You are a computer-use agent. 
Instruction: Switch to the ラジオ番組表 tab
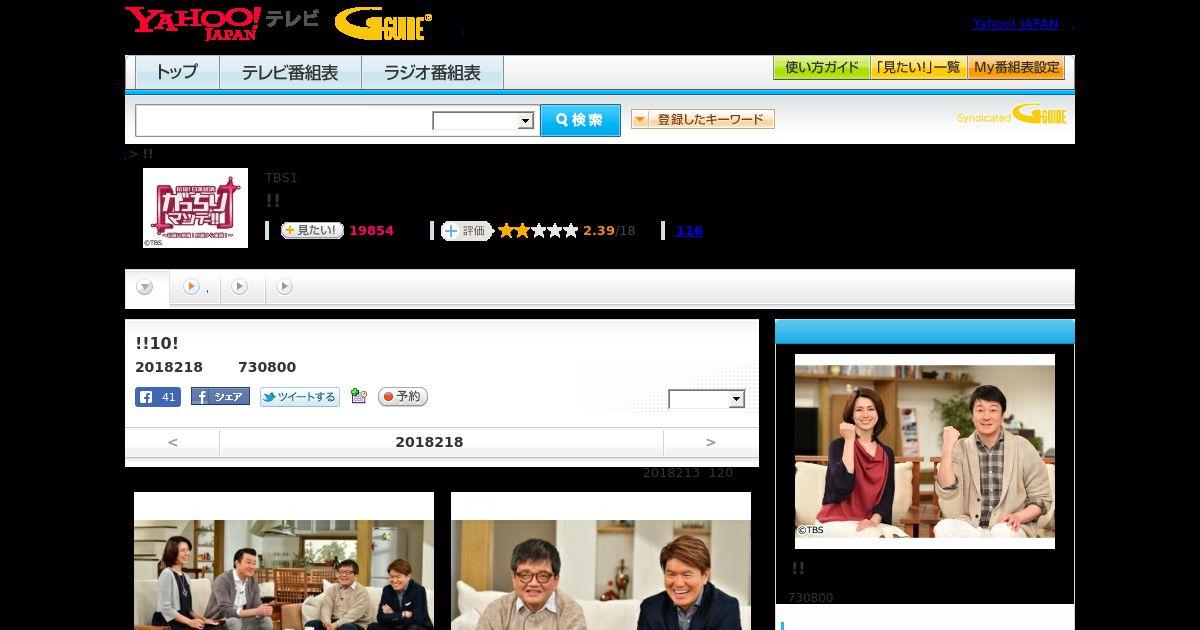pos(432,73)
